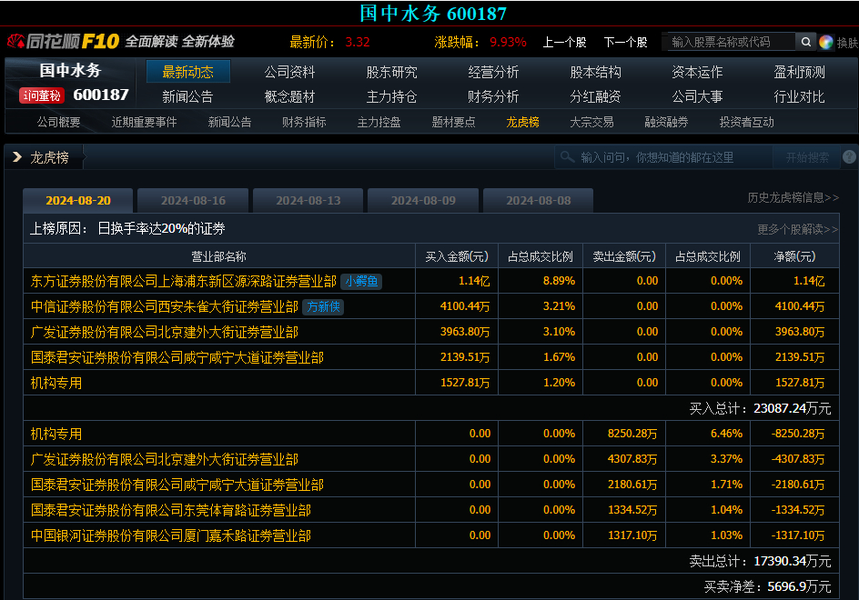Click the 净额(元) column header

click(794, 256)
